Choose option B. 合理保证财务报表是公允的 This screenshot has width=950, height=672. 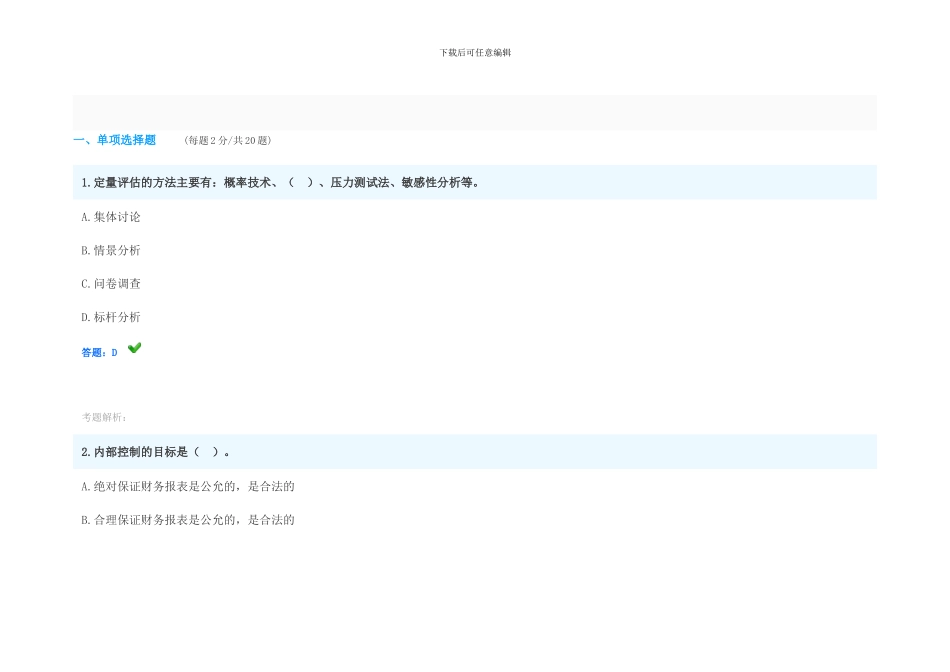[x=188, y=520]
